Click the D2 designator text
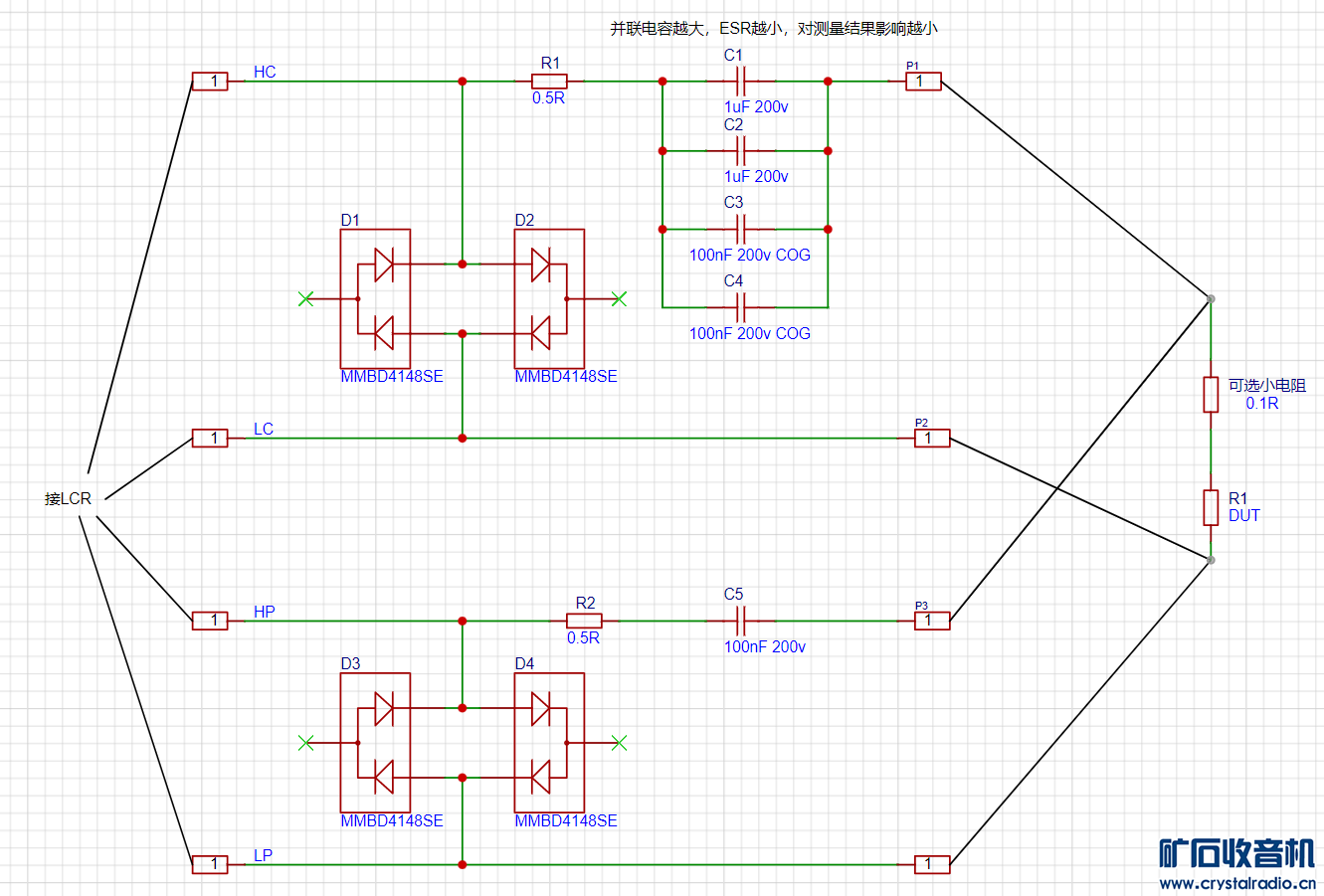This screenshot has height=896, width=1324. pos(524,220)
